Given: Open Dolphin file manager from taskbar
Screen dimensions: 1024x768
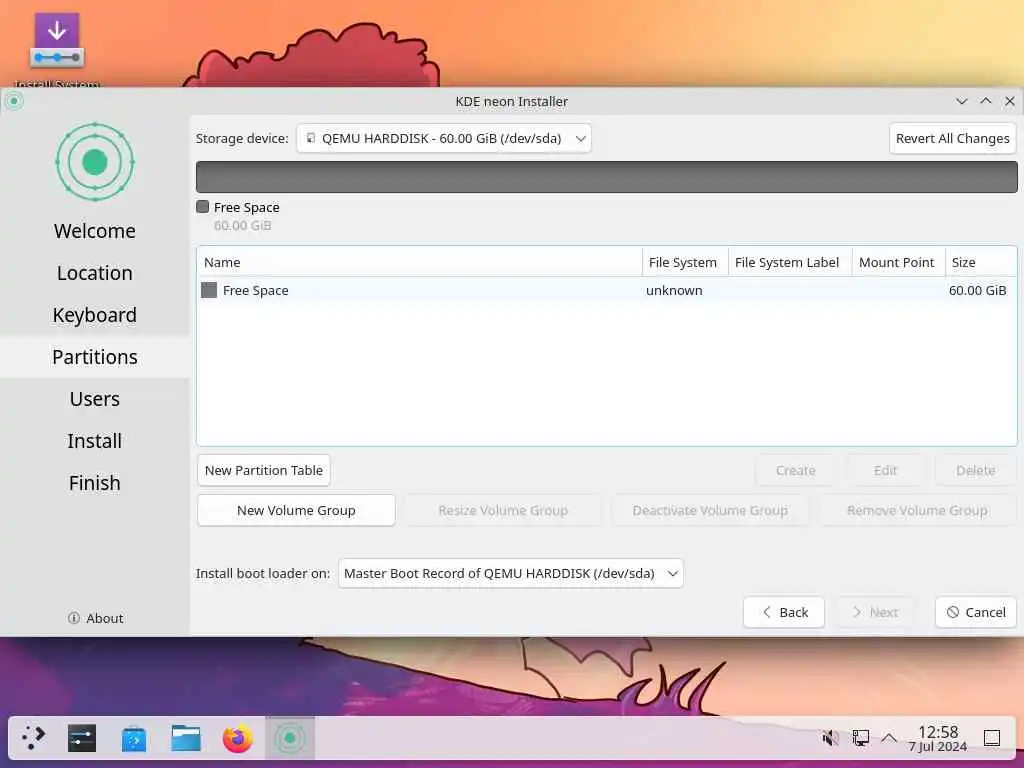Looking at the screenshot, I should tap(186, 738).
